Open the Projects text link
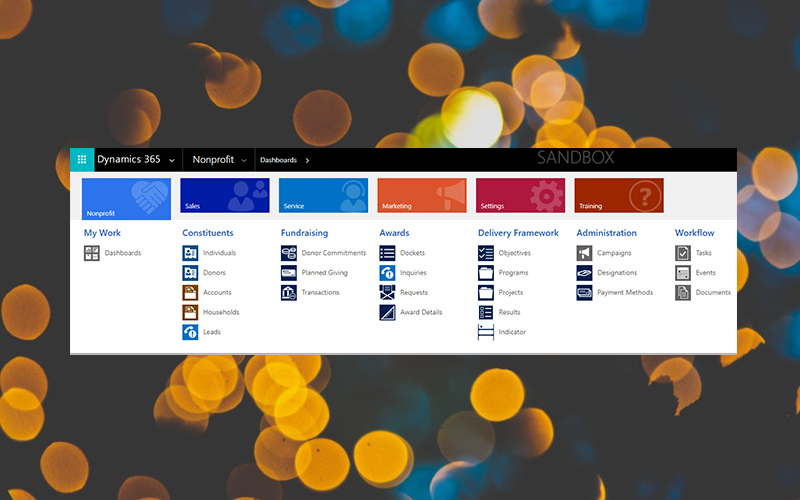 (511, 292)
